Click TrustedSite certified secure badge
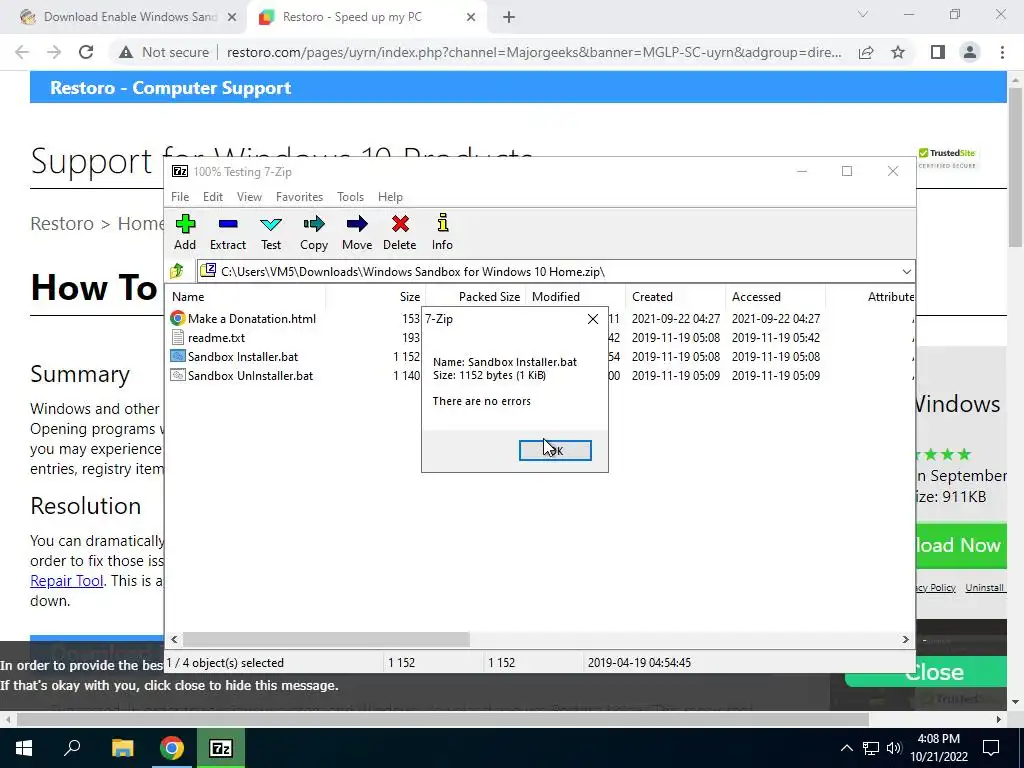This screenshot has height=768, width=1024. pyautogui.click(x=947, y=158)
